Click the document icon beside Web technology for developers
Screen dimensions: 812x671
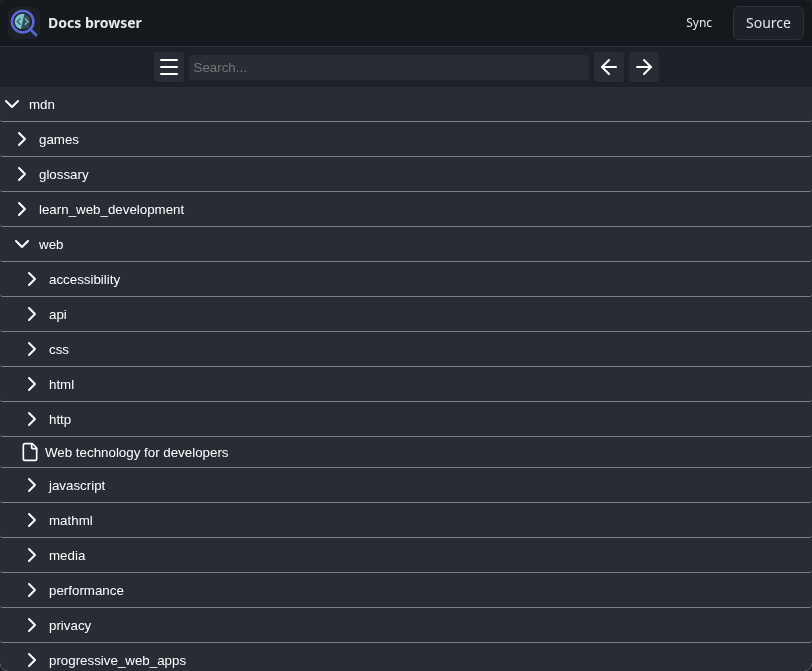click(30, 452)
